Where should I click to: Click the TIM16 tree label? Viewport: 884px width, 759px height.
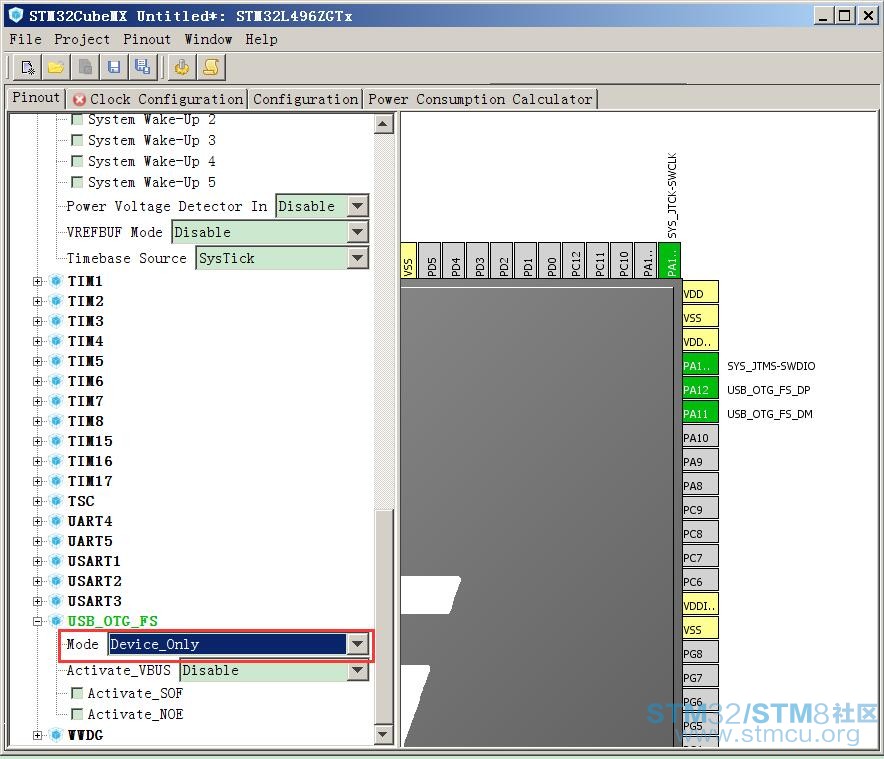click(x=90, y=461)
